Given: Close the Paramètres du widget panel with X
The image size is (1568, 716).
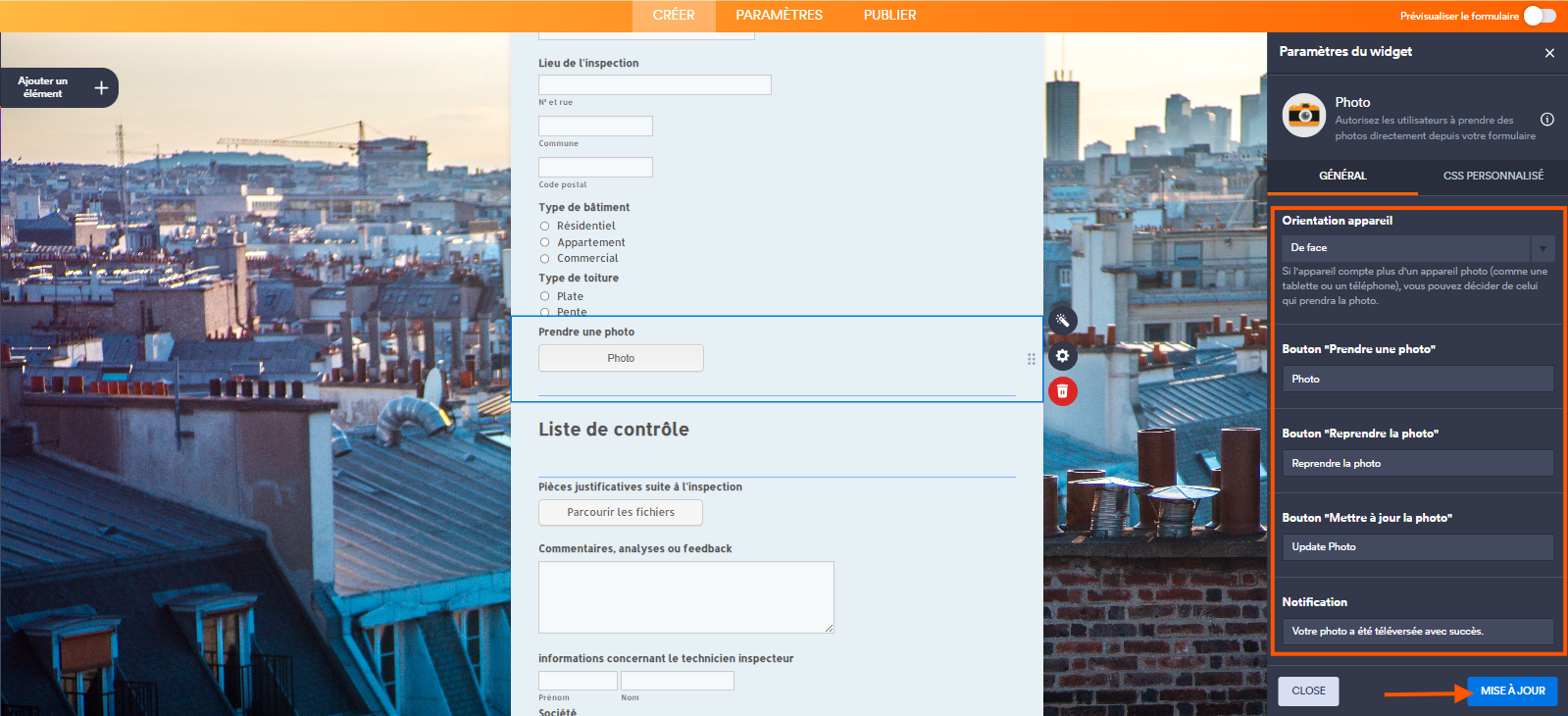Looking at the screenshot, I should tap(1549, 53).
